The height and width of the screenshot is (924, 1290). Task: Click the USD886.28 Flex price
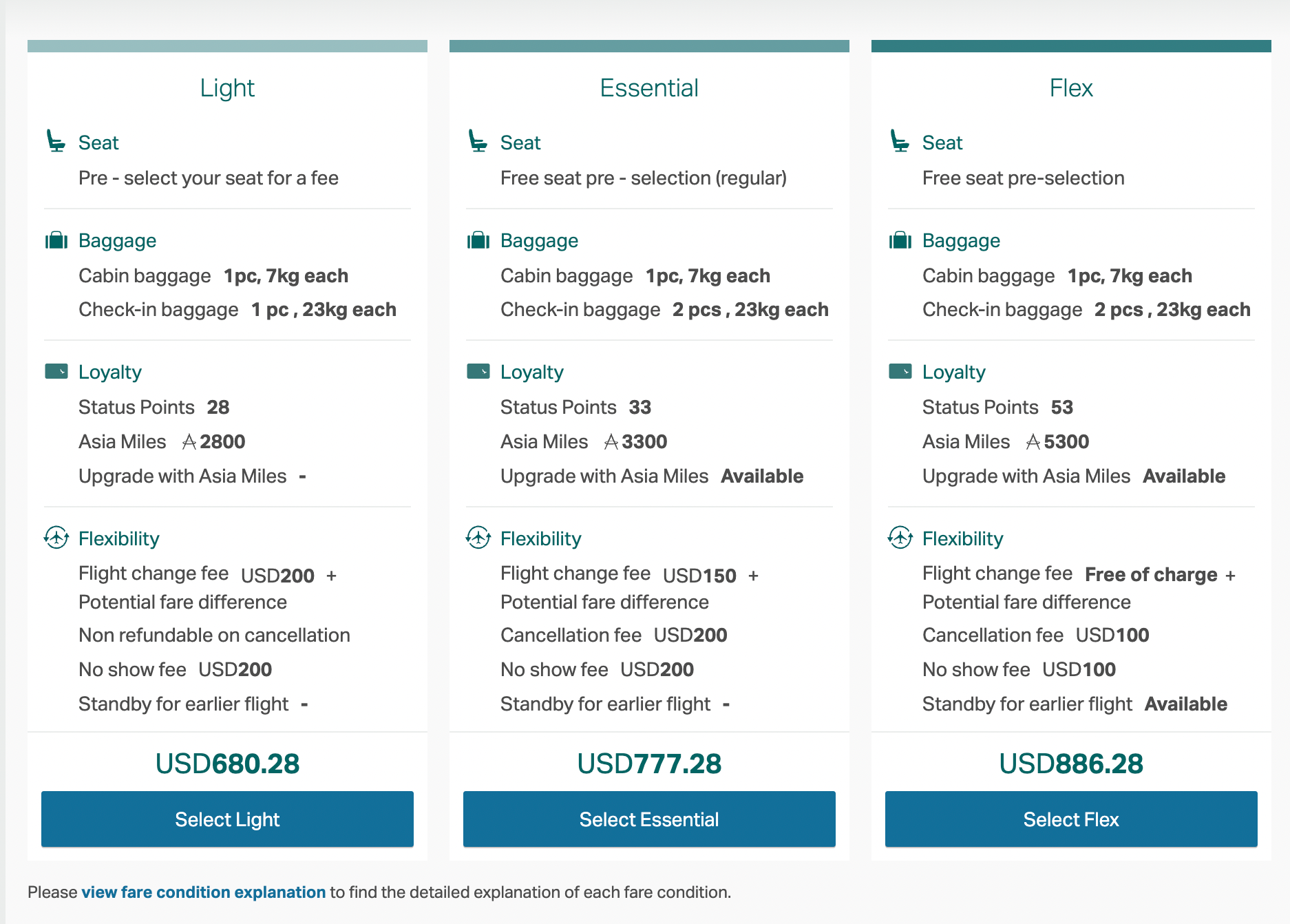click(1070, 763)
